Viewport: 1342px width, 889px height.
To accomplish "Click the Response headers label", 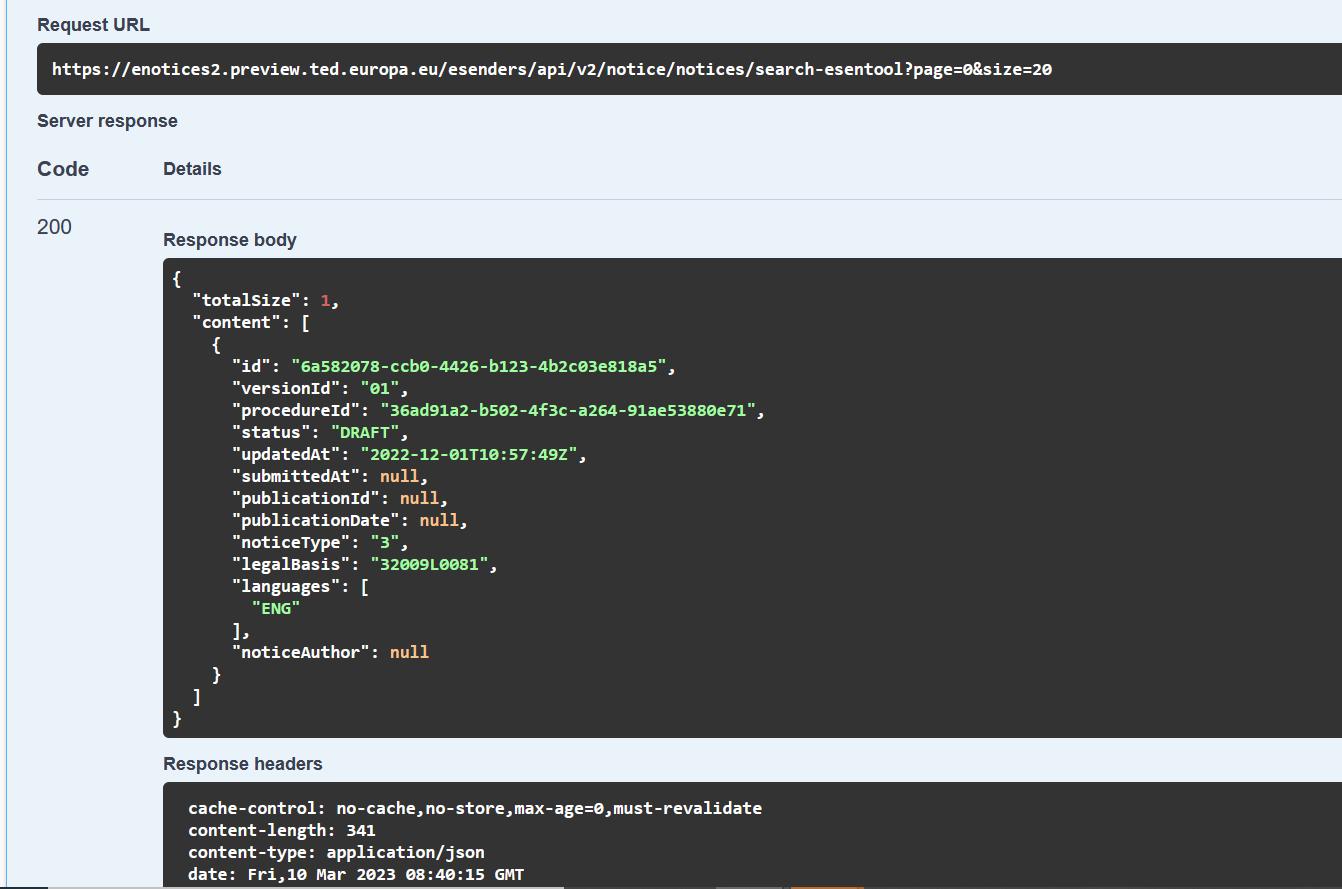I will click(243, 764).
